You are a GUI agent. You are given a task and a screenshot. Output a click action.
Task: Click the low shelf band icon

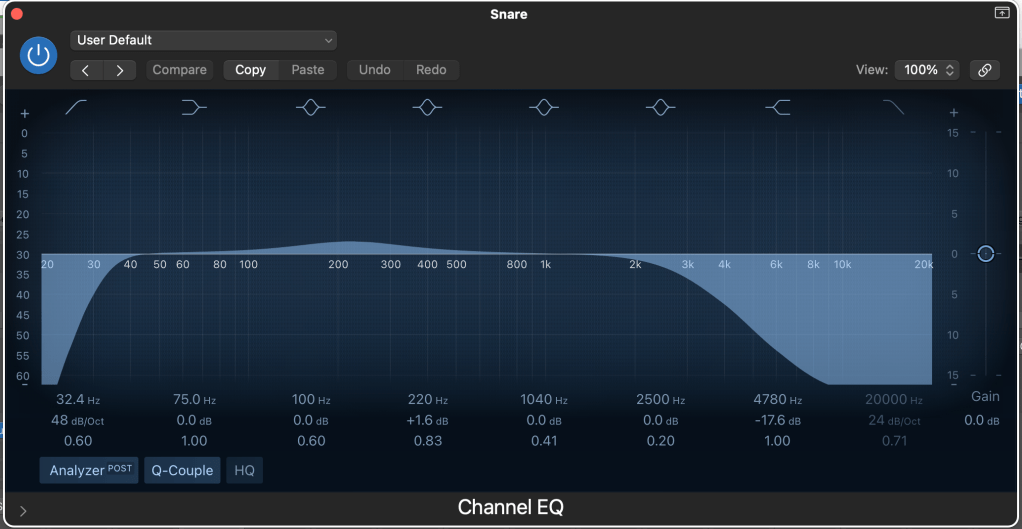coord(194,108)
